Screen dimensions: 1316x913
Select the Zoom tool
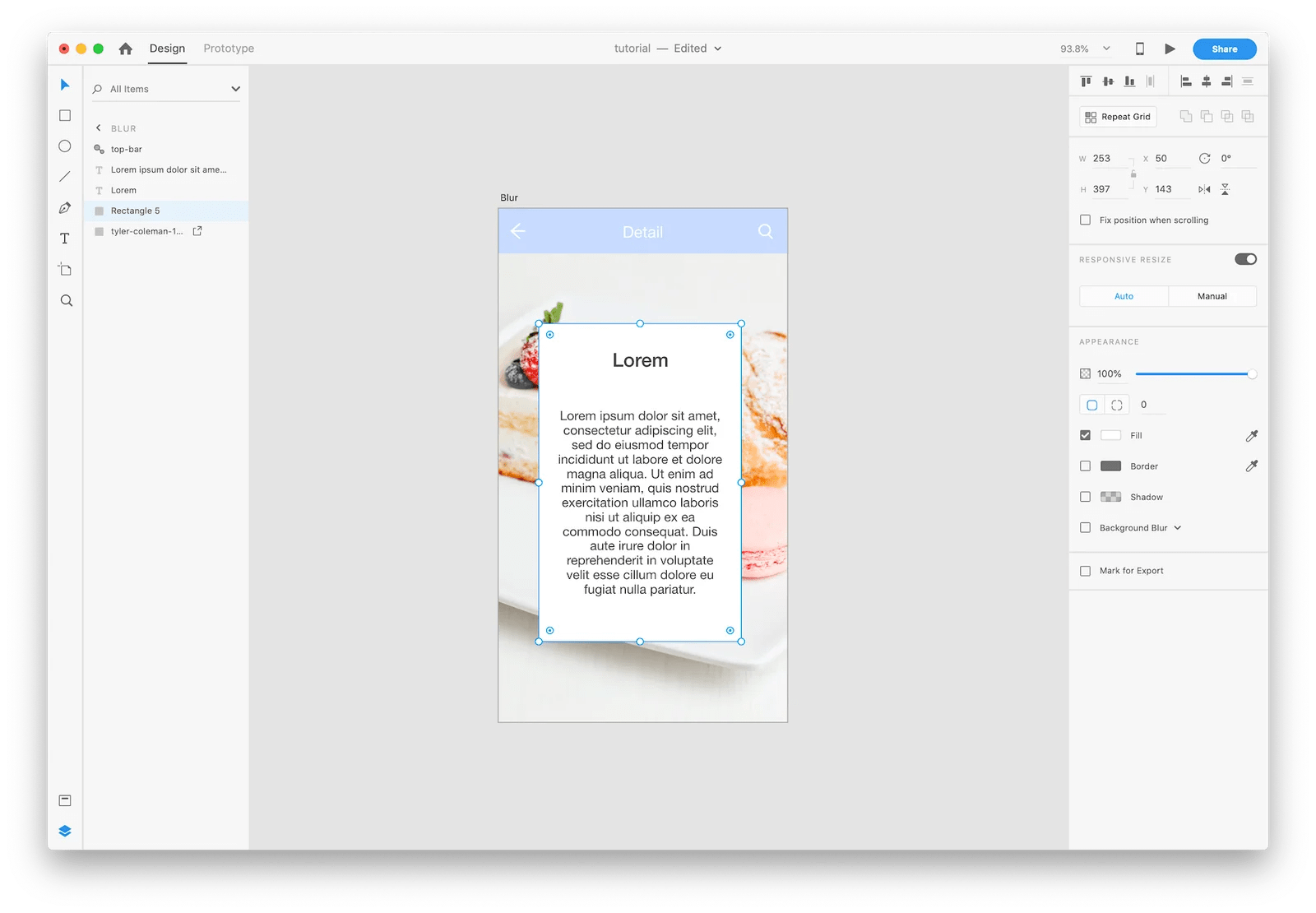pos(67,301)
